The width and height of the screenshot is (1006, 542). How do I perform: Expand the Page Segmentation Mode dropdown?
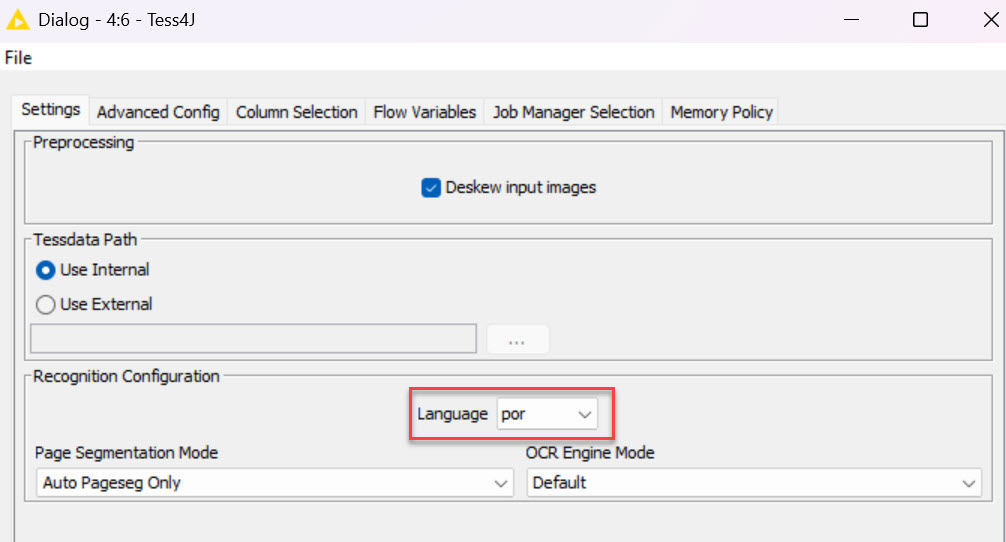pos(275,483)
